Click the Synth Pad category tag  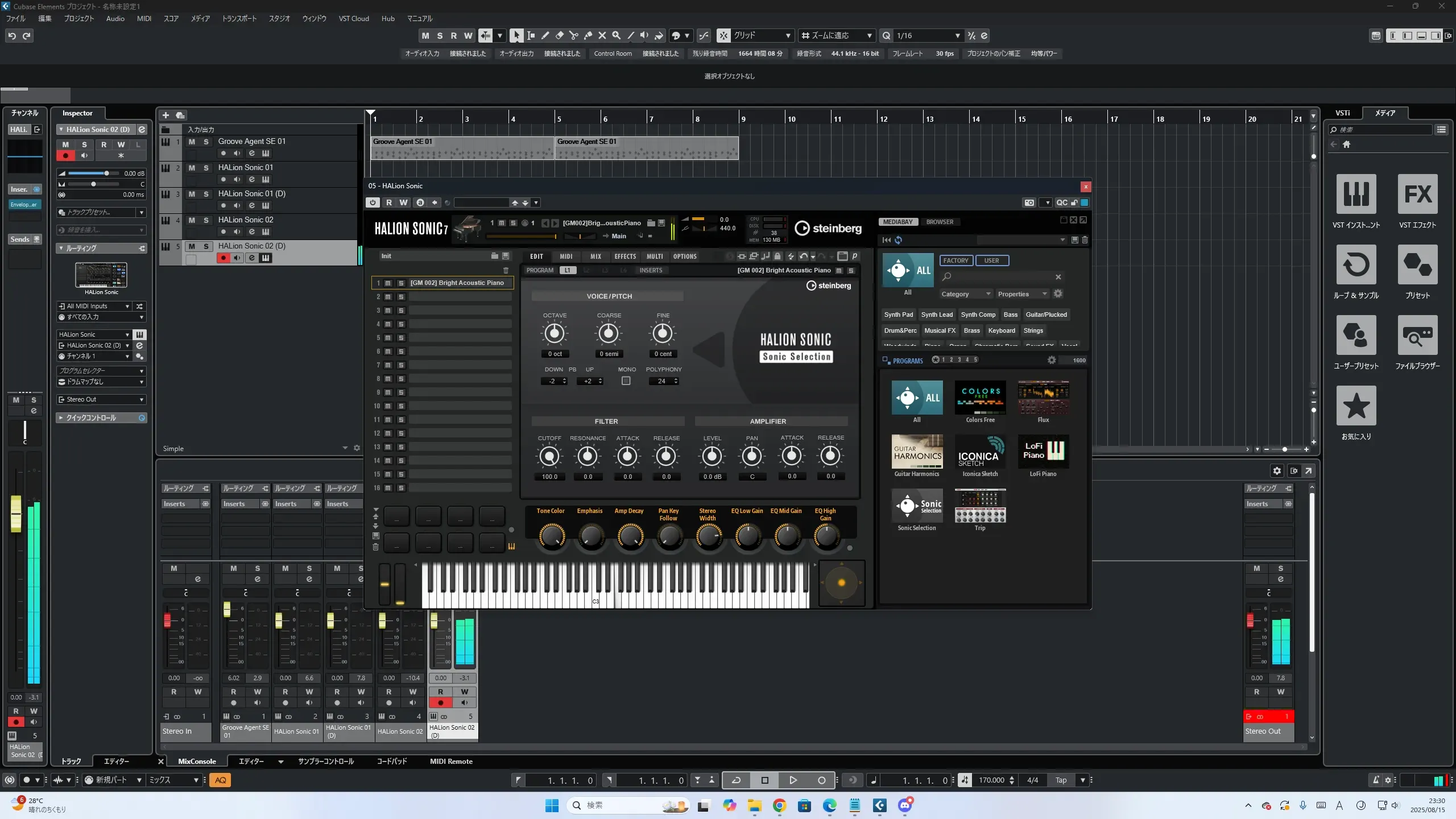(x=898, y=315)
